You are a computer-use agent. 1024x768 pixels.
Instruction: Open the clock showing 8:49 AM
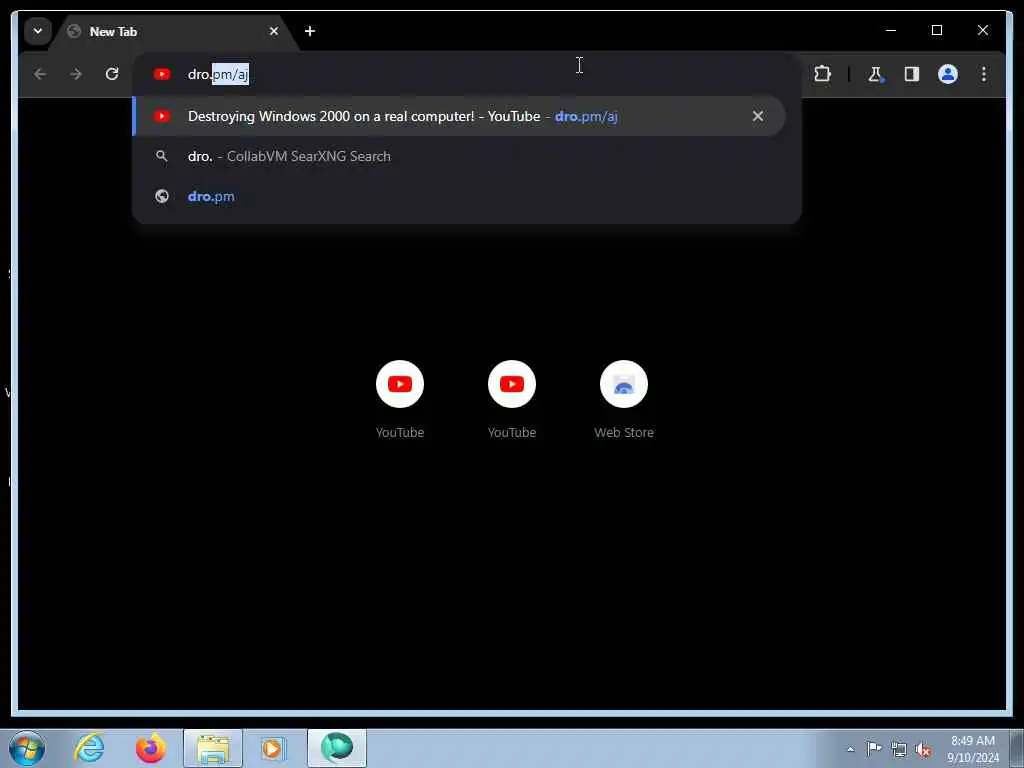(x=973, y=749)
